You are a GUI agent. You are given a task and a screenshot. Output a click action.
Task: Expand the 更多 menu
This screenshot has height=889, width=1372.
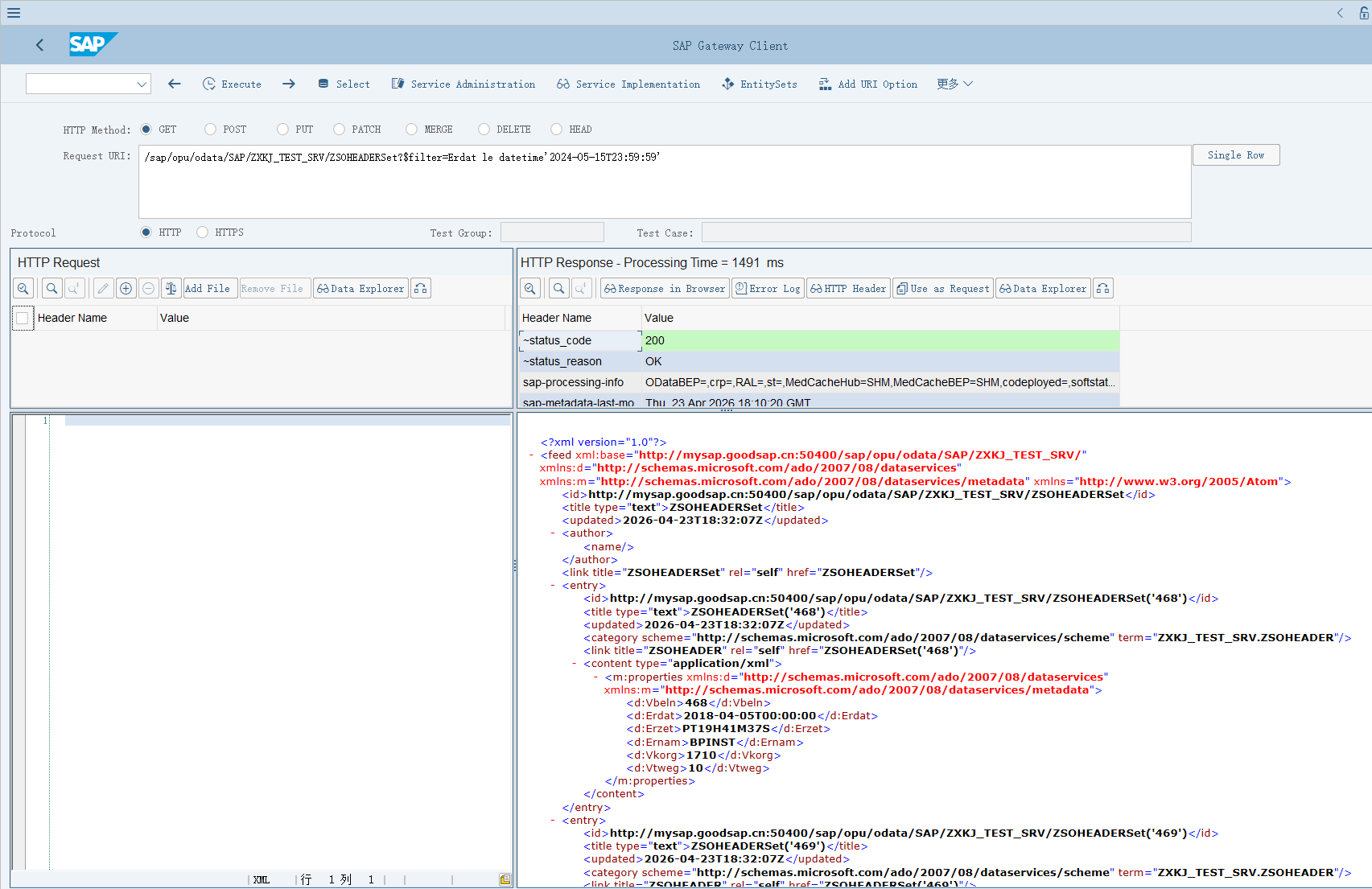click(x=954, y=84)
